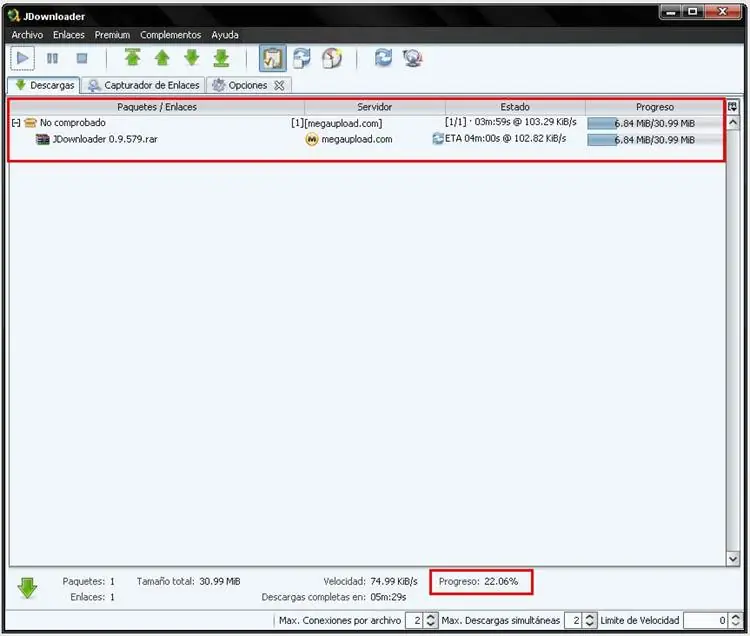Sort by Progreso column header
This screenshot has width=750, height=636.
click(x=654, y=107)
